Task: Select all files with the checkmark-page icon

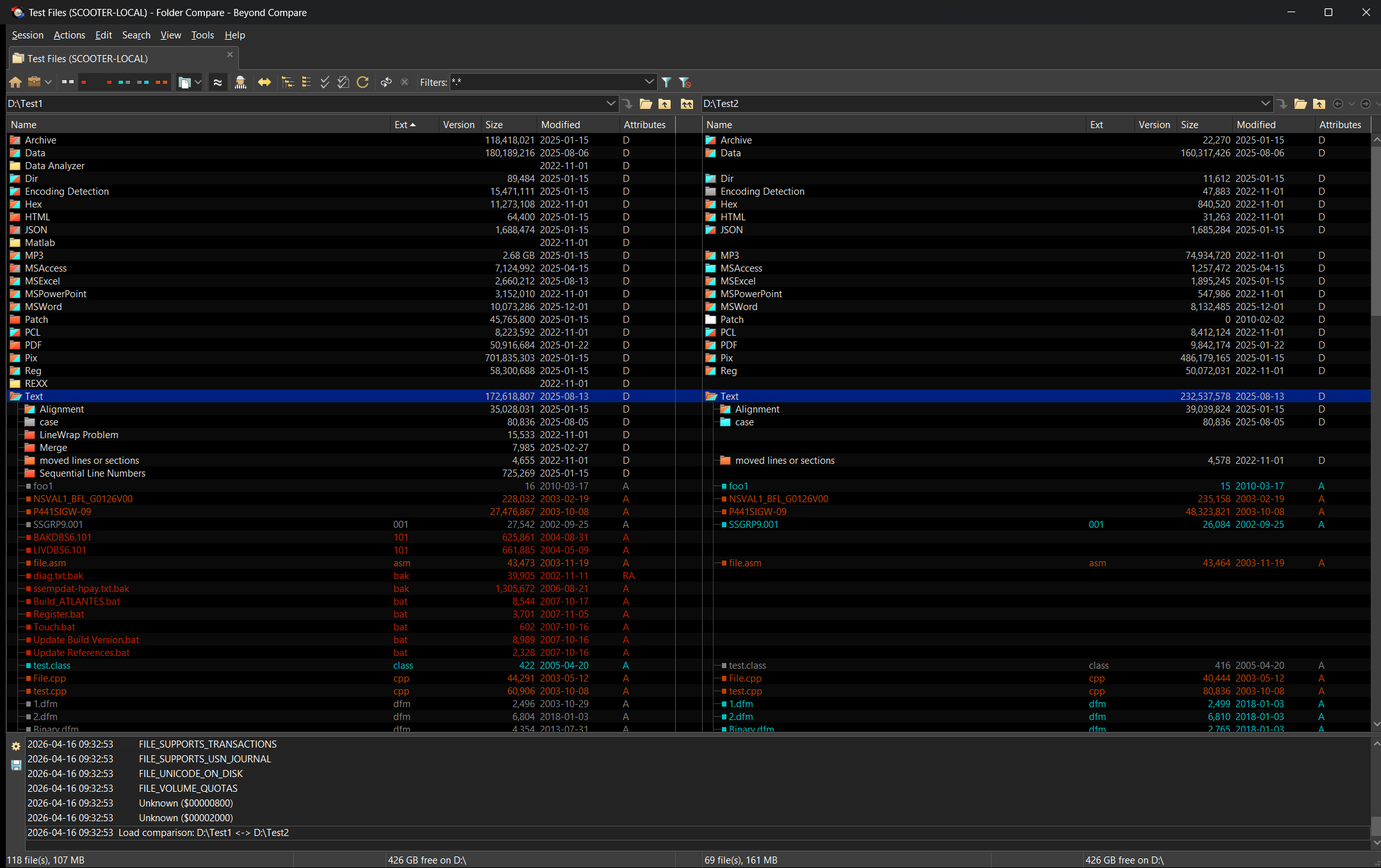Action: 343,82
